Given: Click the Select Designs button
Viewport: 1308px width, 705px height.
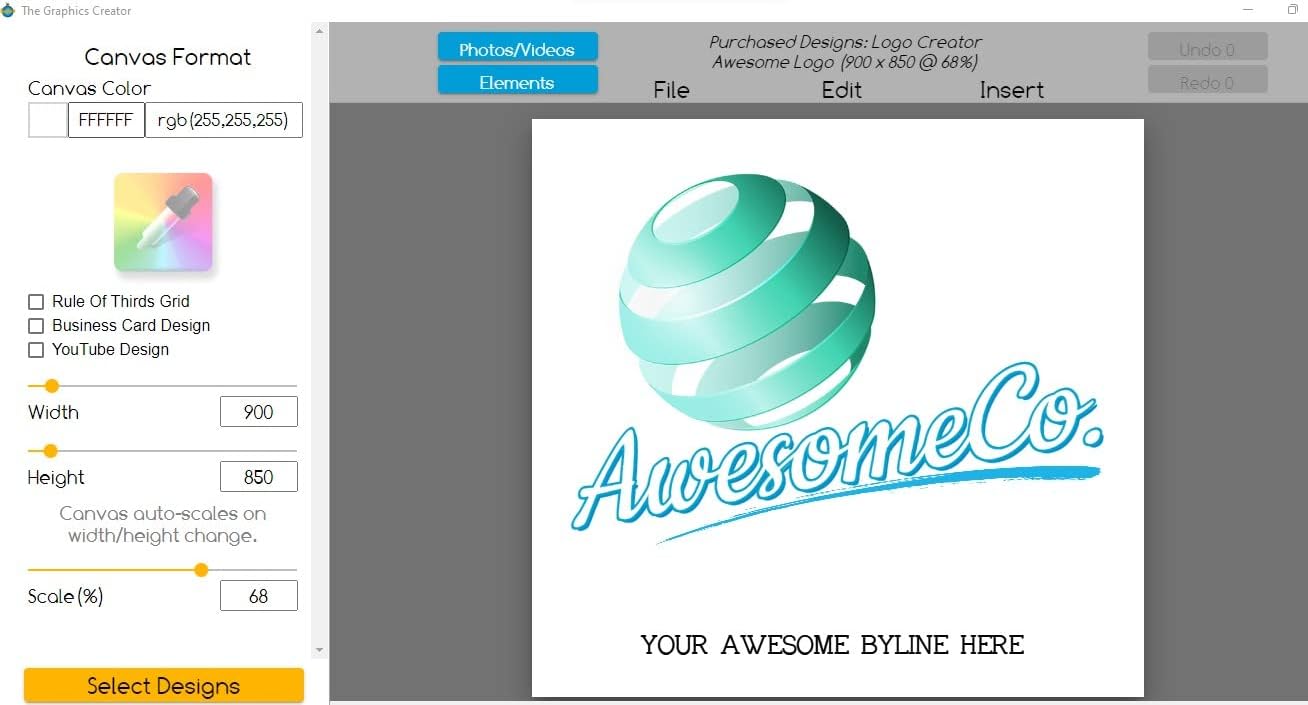Looking at the screenshot, I should pyautogui.click(x=164, y=686).
